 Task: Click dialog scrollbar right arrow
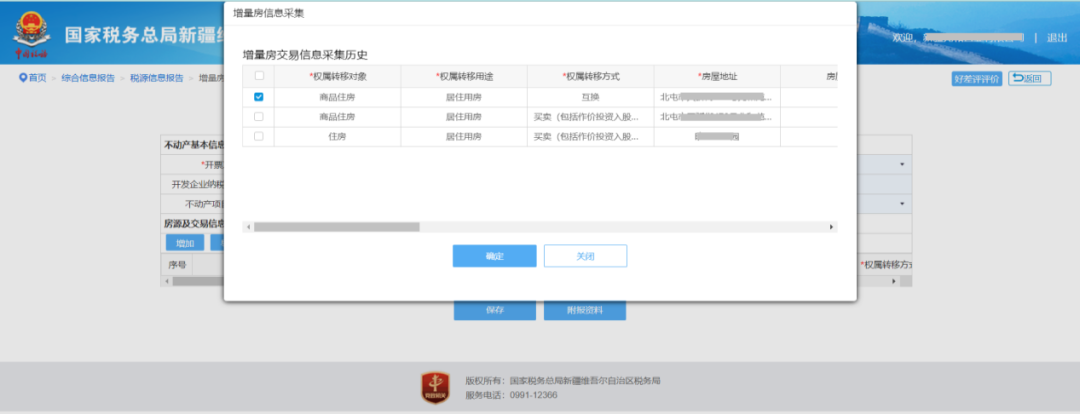(831, 227)
